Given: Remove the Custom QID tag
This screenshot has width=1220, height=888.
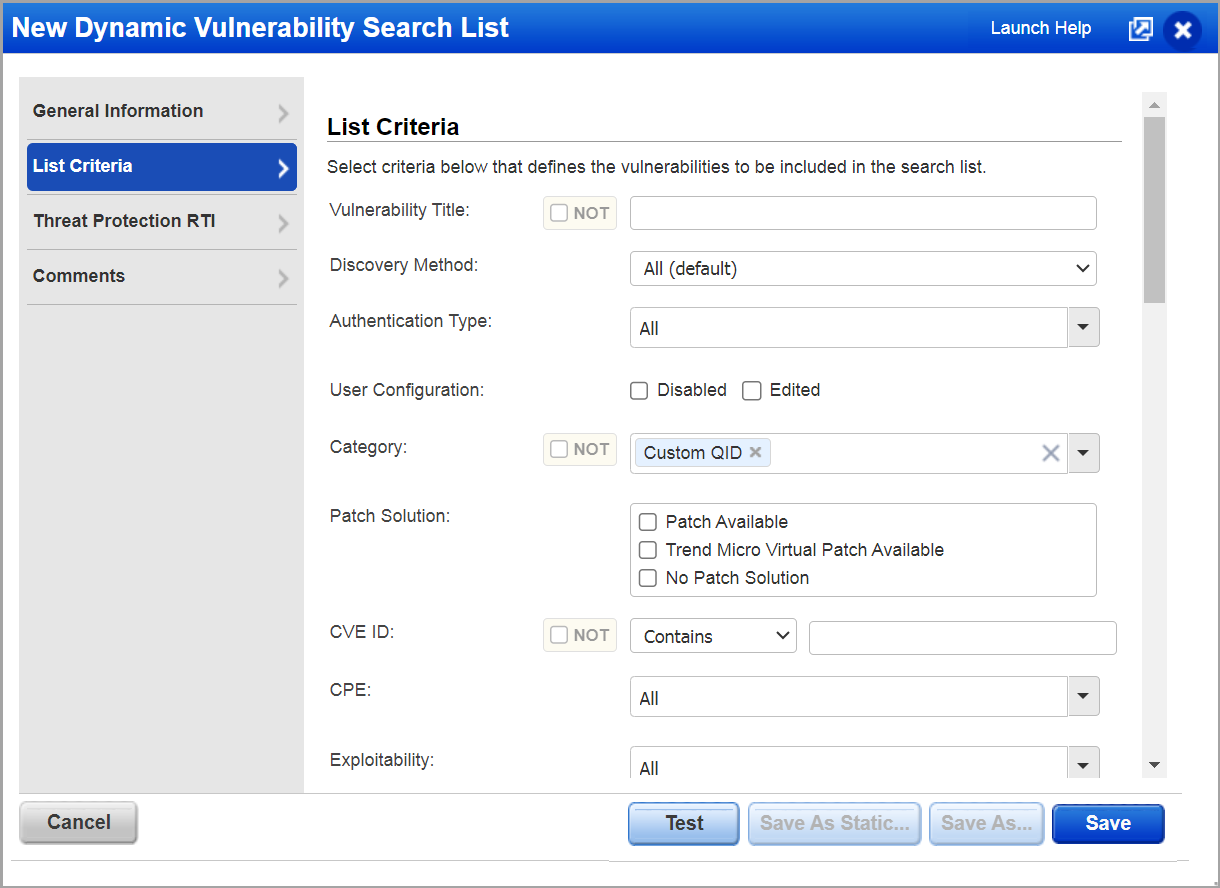Looking at the screenshot, I should (x=756, y=452).
